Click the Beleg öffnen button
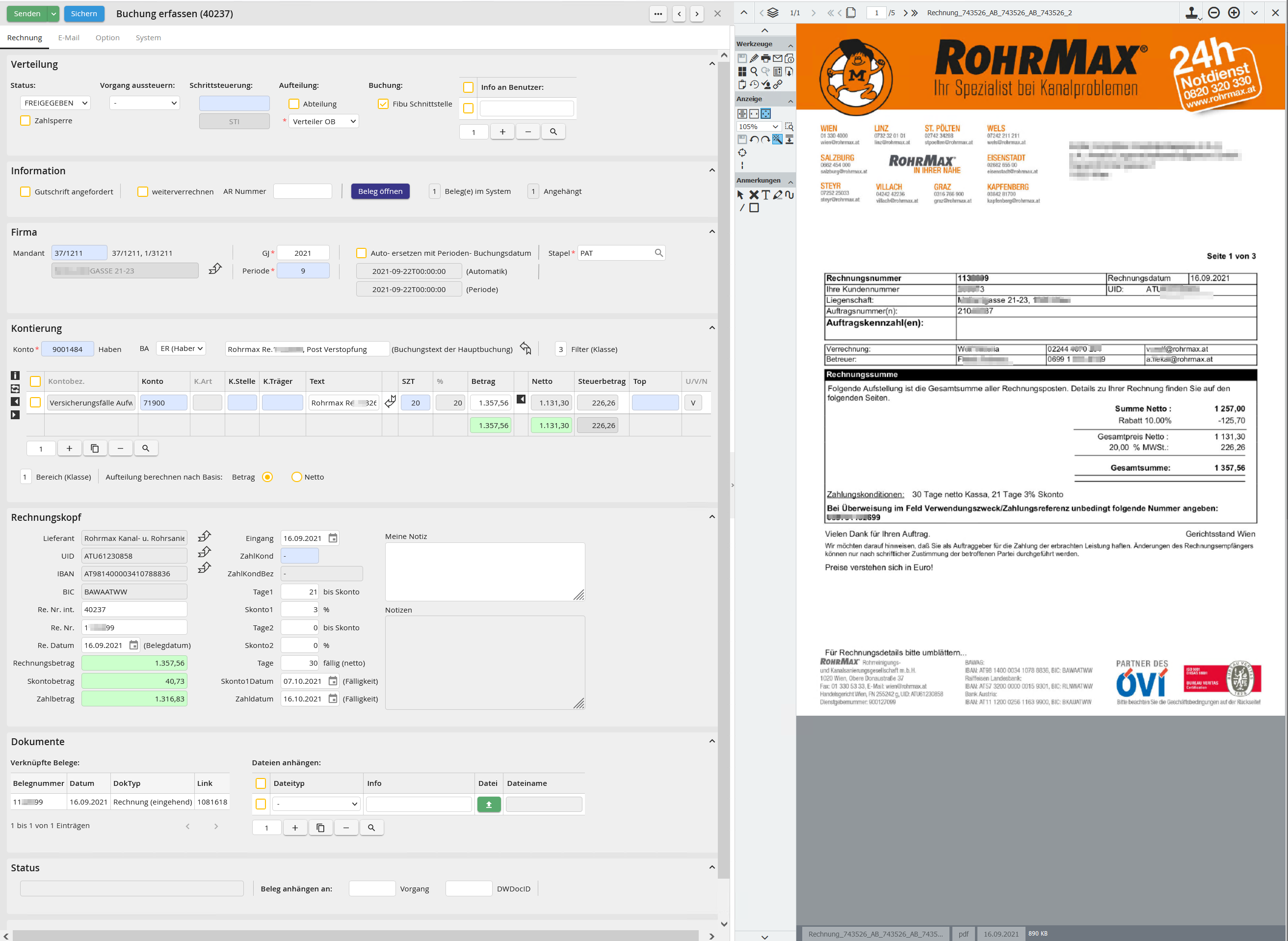 [380, 191]
